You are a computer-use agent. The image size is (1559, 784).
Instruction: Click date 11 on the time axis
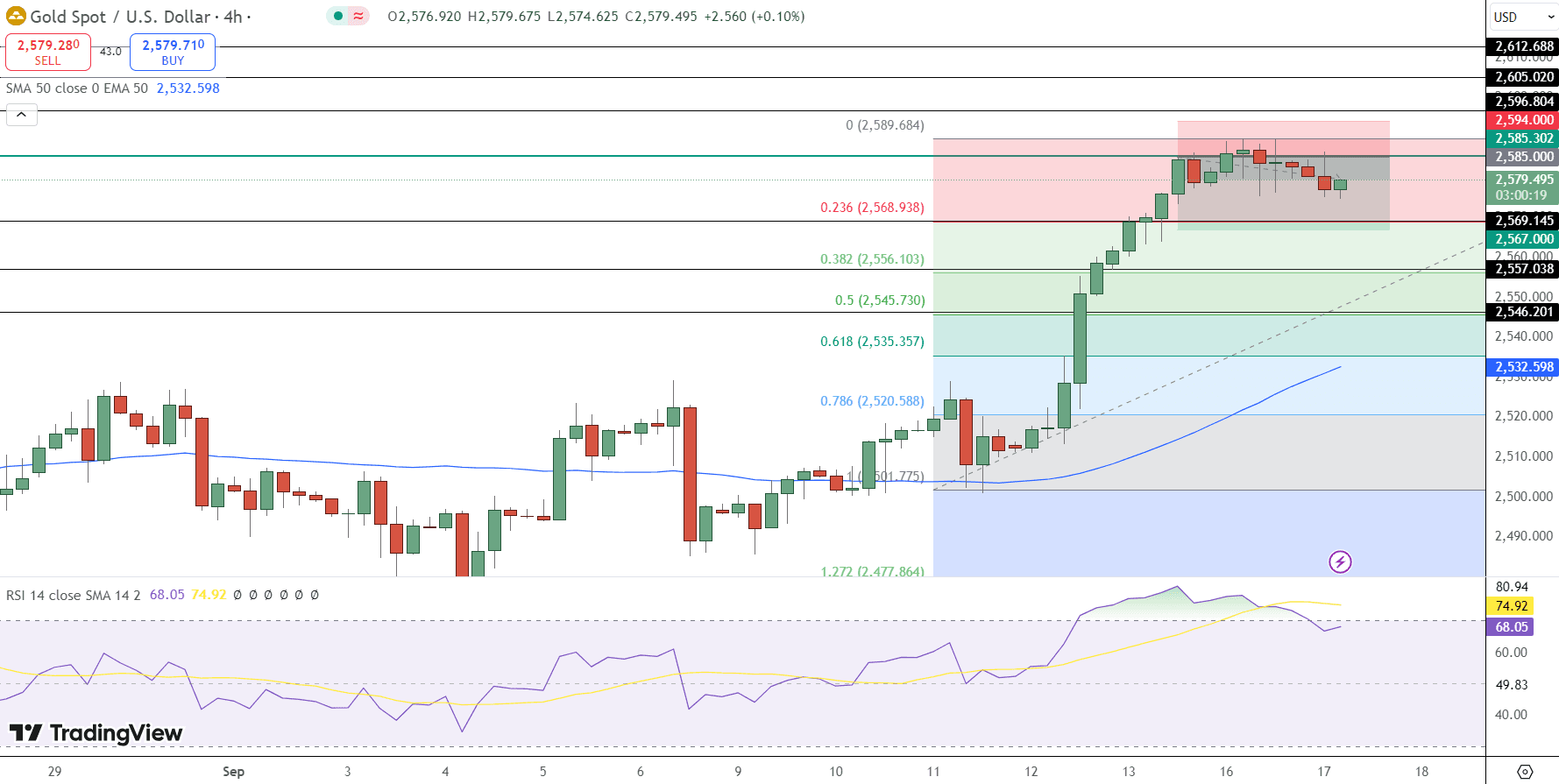[x=933, y=772]
